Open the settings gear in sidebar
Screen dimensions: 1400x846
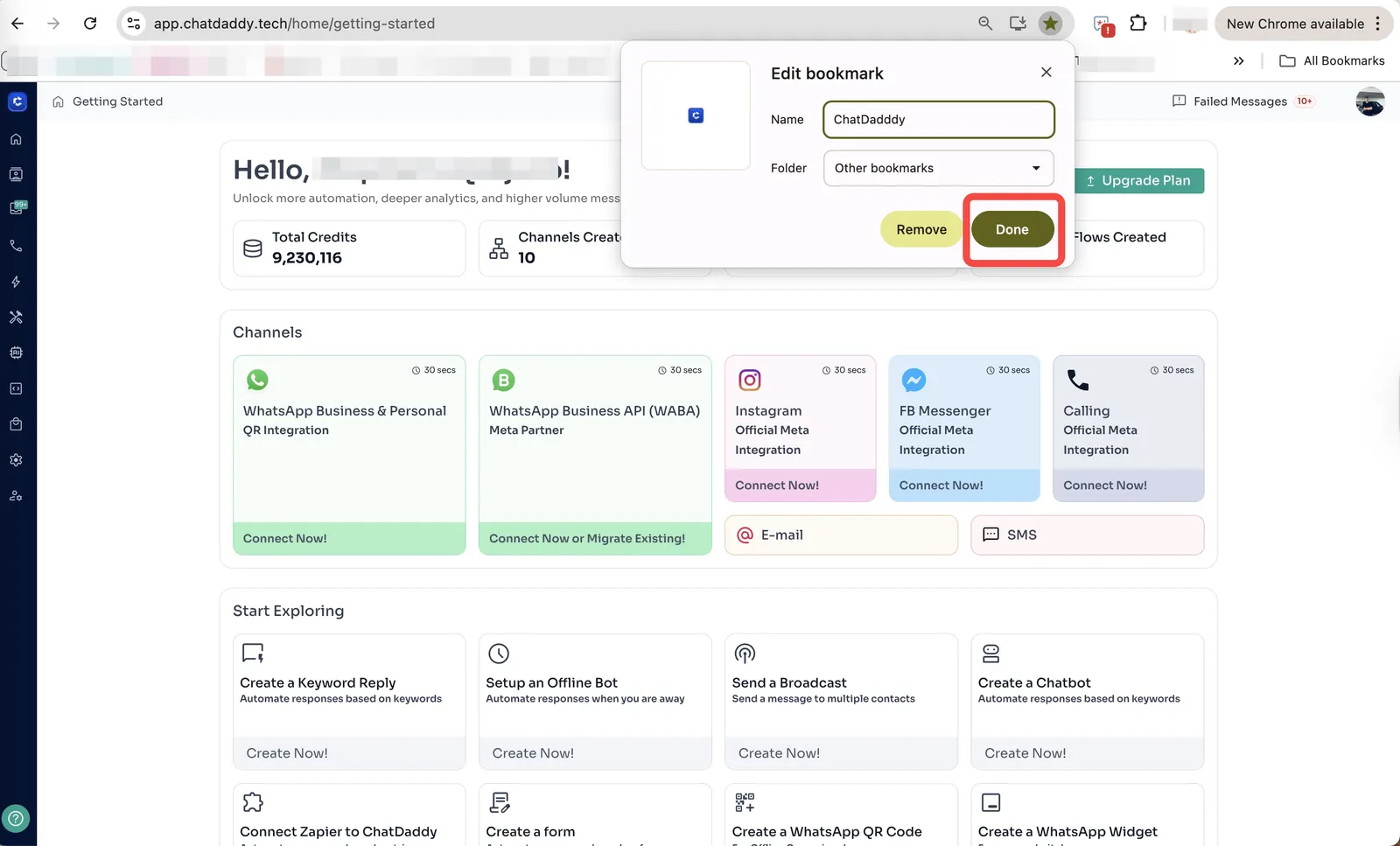point(16,460)
